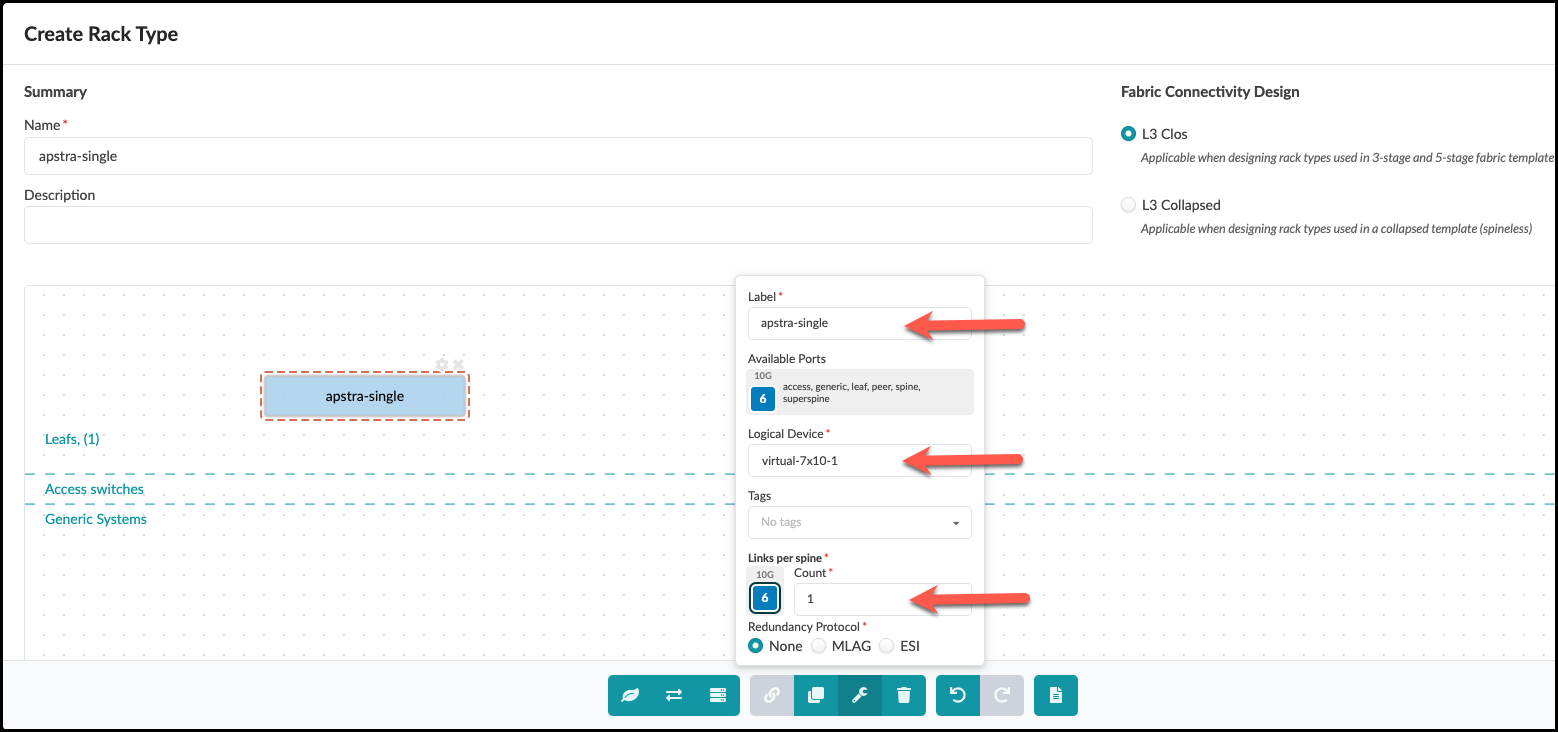Open the Logical Device selector field
The width and height of the screenshot is (1558, 732).
(x=859, y=461)
